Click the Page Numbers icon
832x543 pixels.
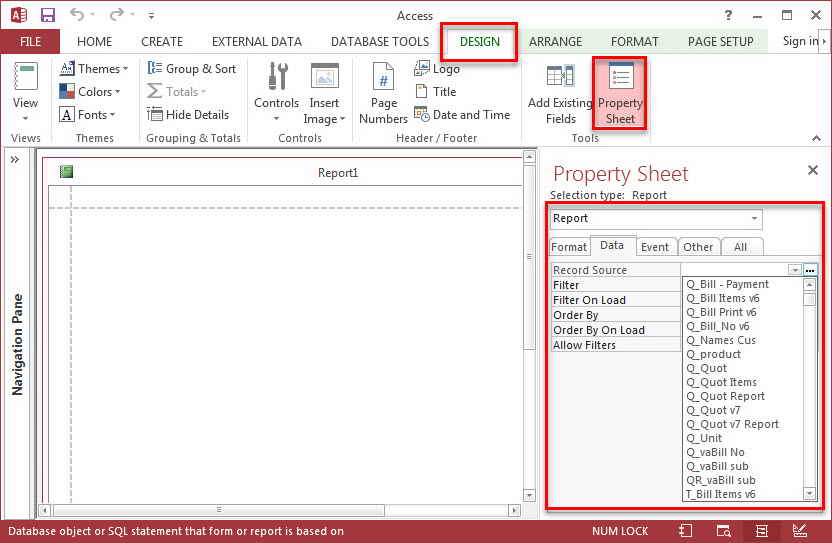point(383,77)
